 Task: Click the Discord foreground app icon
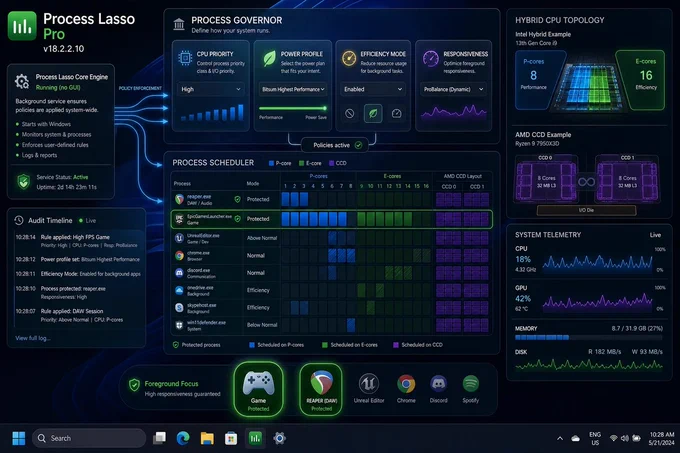pyautogui.click(x=438, y=384)
